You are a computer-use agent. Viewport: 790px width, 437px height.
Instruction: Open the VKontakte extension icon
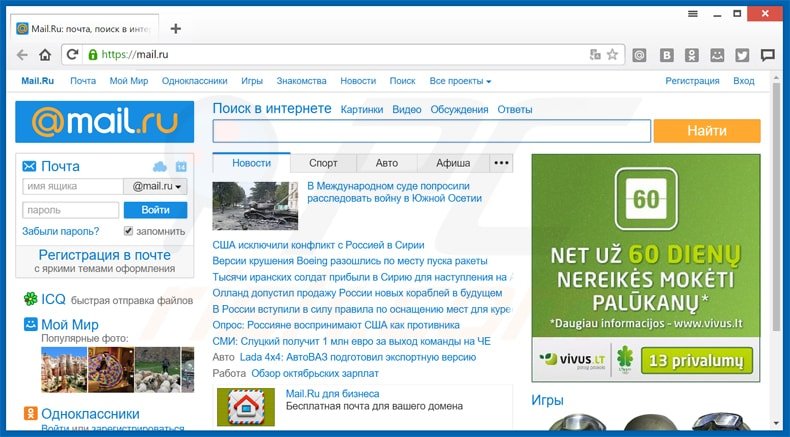(x=667, y=55)
